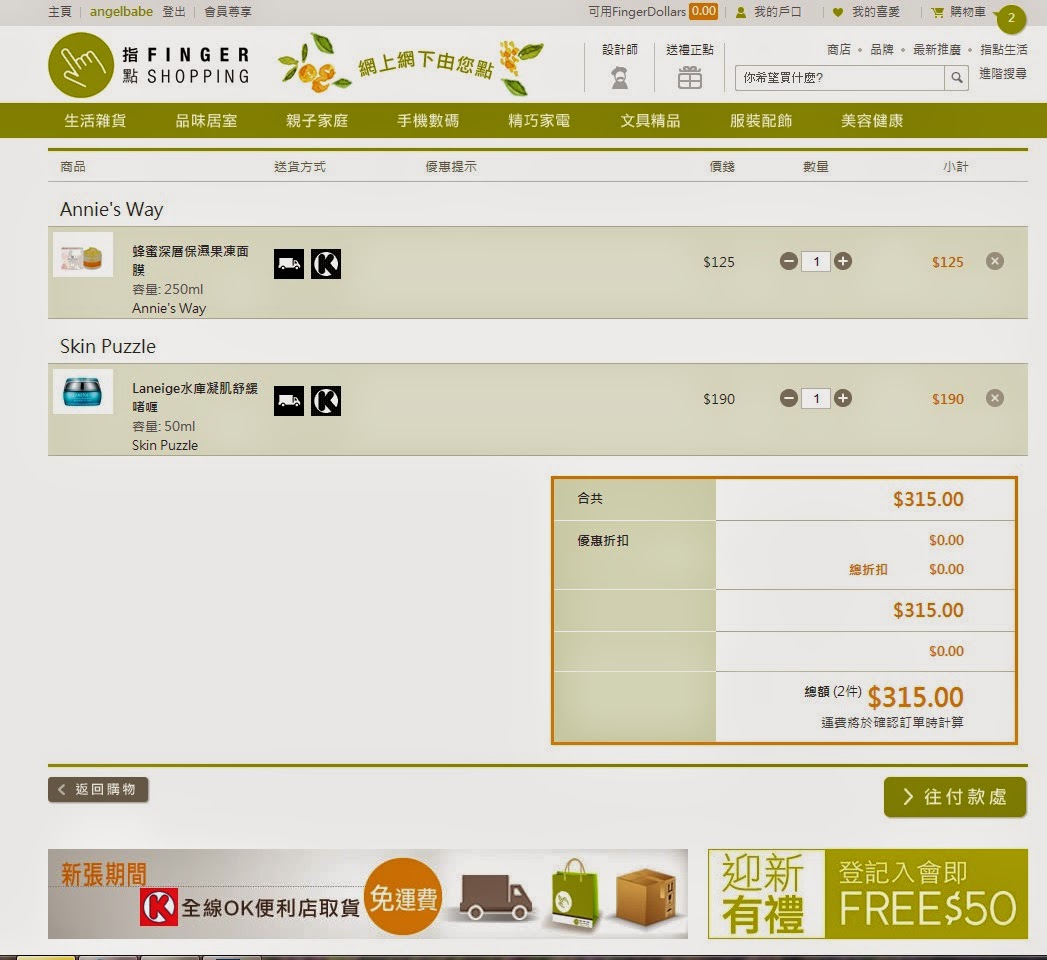Click the 會員尊享 member link
This screenshot has width=1047, height=960.
click(228, 11)
